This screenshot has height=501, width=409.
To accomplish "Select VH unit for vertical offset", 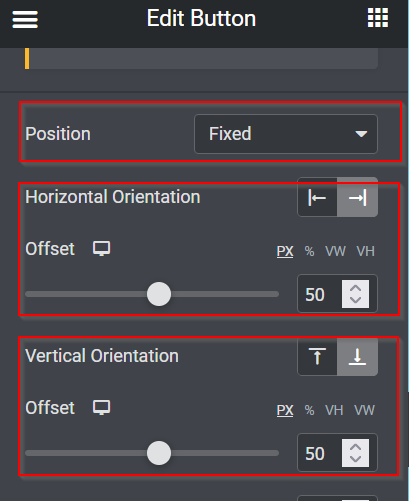I will click(334, 410).
